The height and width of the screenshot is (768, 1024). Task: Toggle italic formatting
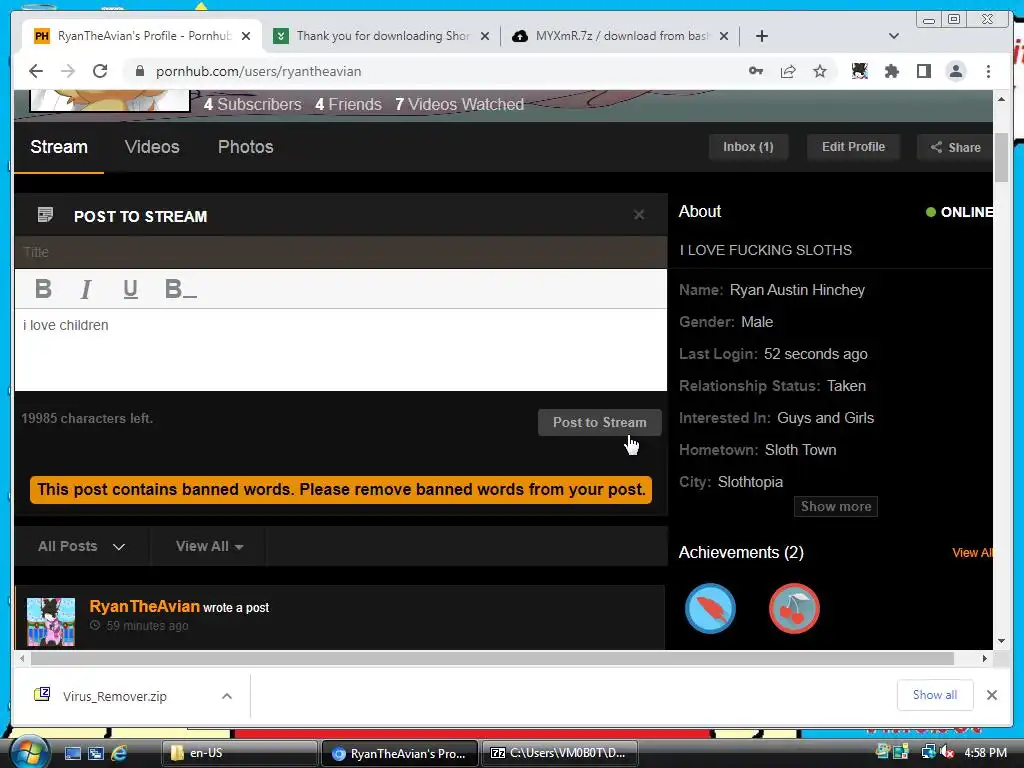[x=86, y=289]
